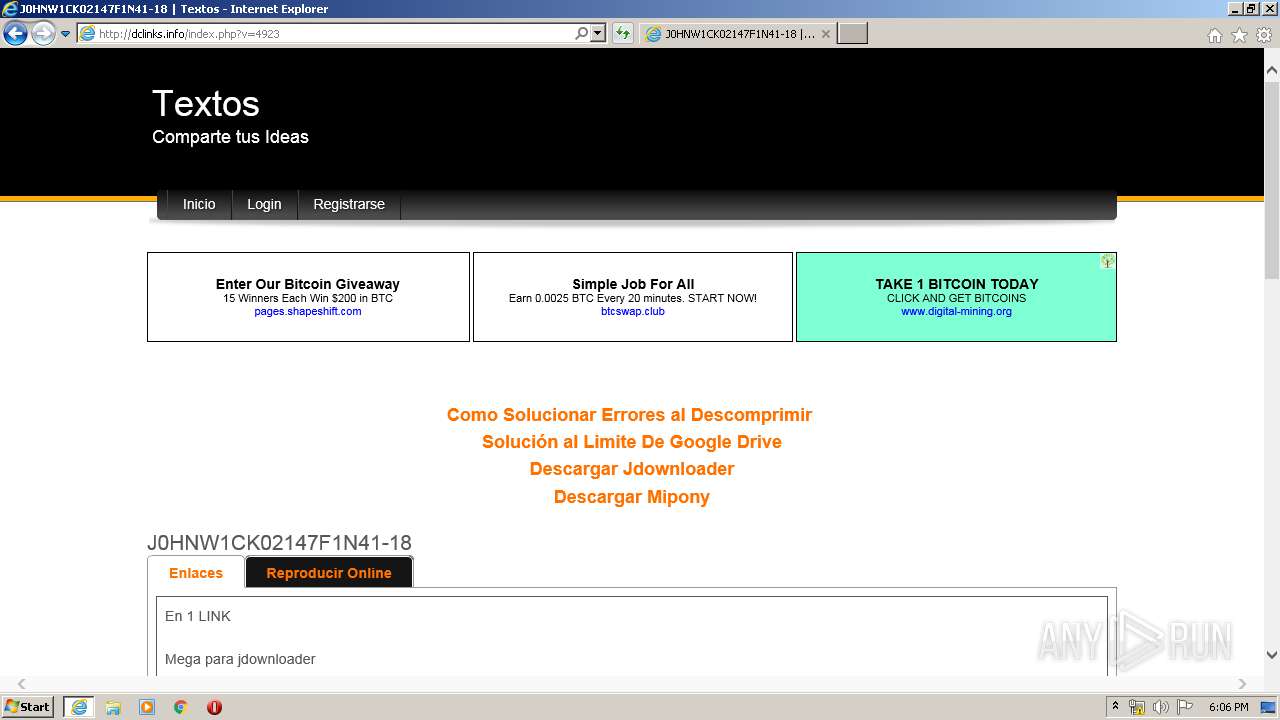Open a new blank tab
The image size is (1280, 720).
point(852,34)
